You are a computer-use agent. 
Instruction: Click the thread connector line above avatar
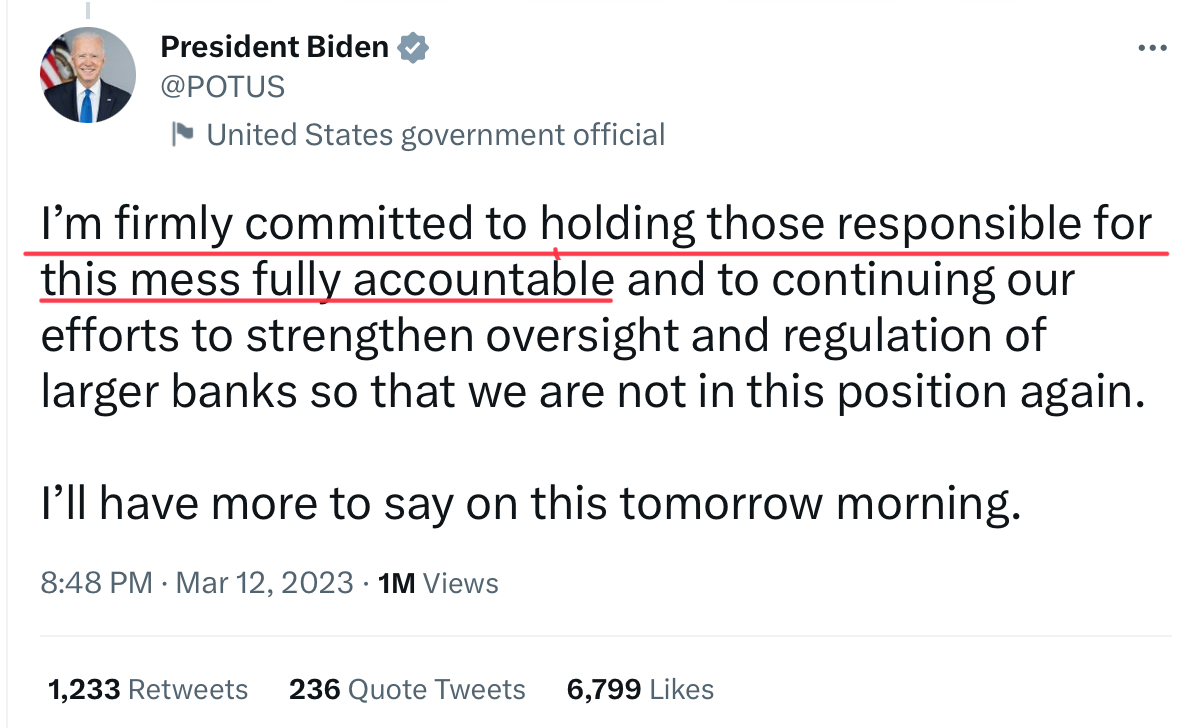click(x=88, y=9)
